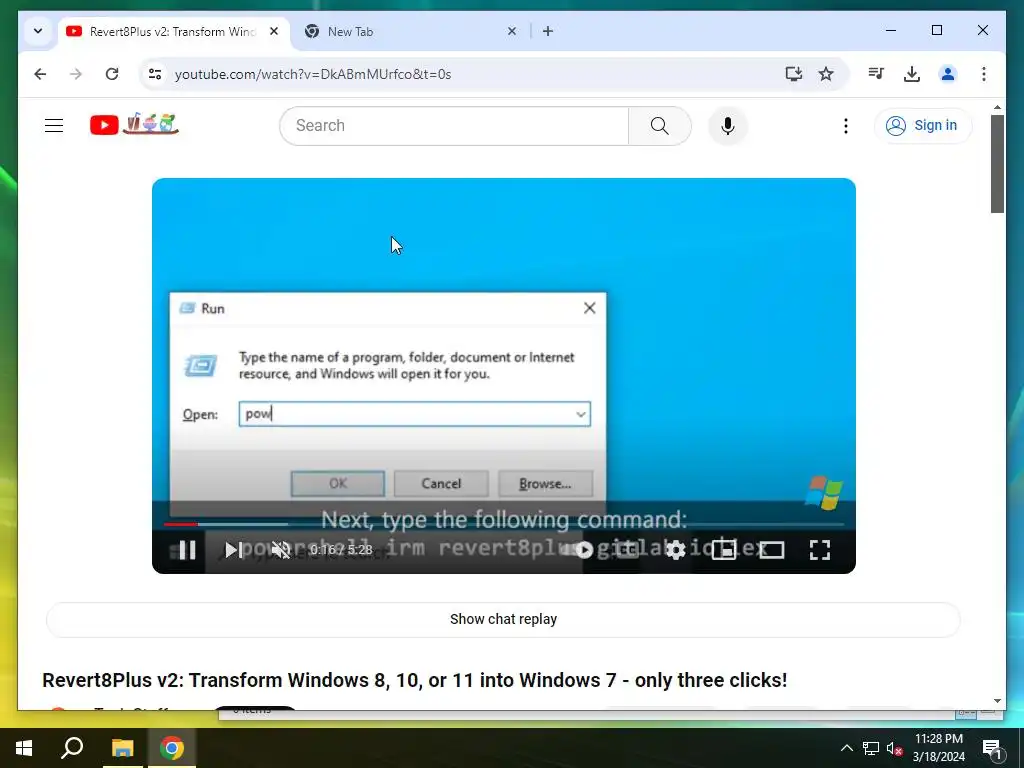Open the notification center
1024x768 pixels.
click(x=993, y=748)
